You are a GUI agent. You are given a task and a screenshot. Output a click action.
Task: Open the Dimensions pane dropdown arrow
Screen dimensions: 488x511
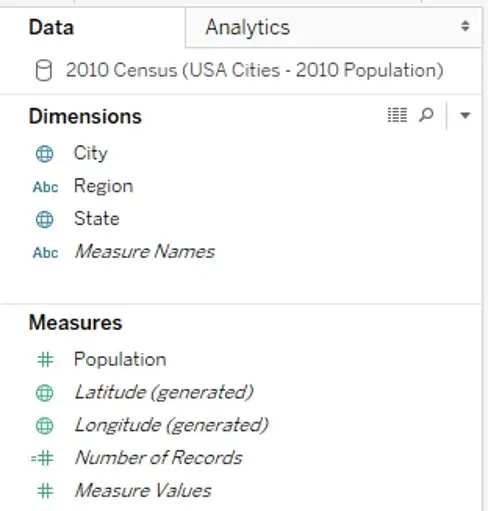coord(465,115)
